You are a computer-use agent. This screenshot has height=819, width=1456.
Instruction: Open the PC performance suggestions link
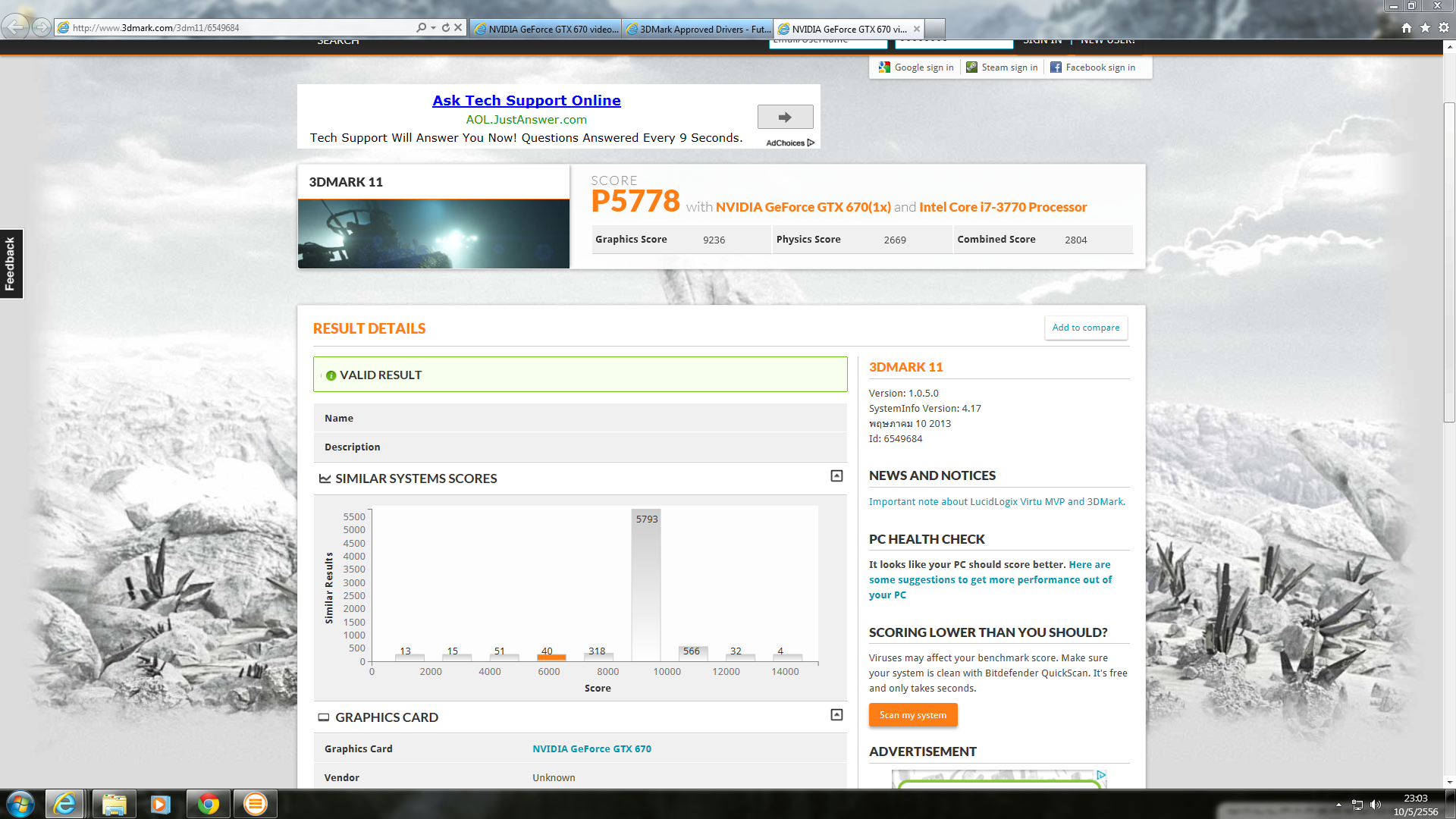[x=990, y=580]
